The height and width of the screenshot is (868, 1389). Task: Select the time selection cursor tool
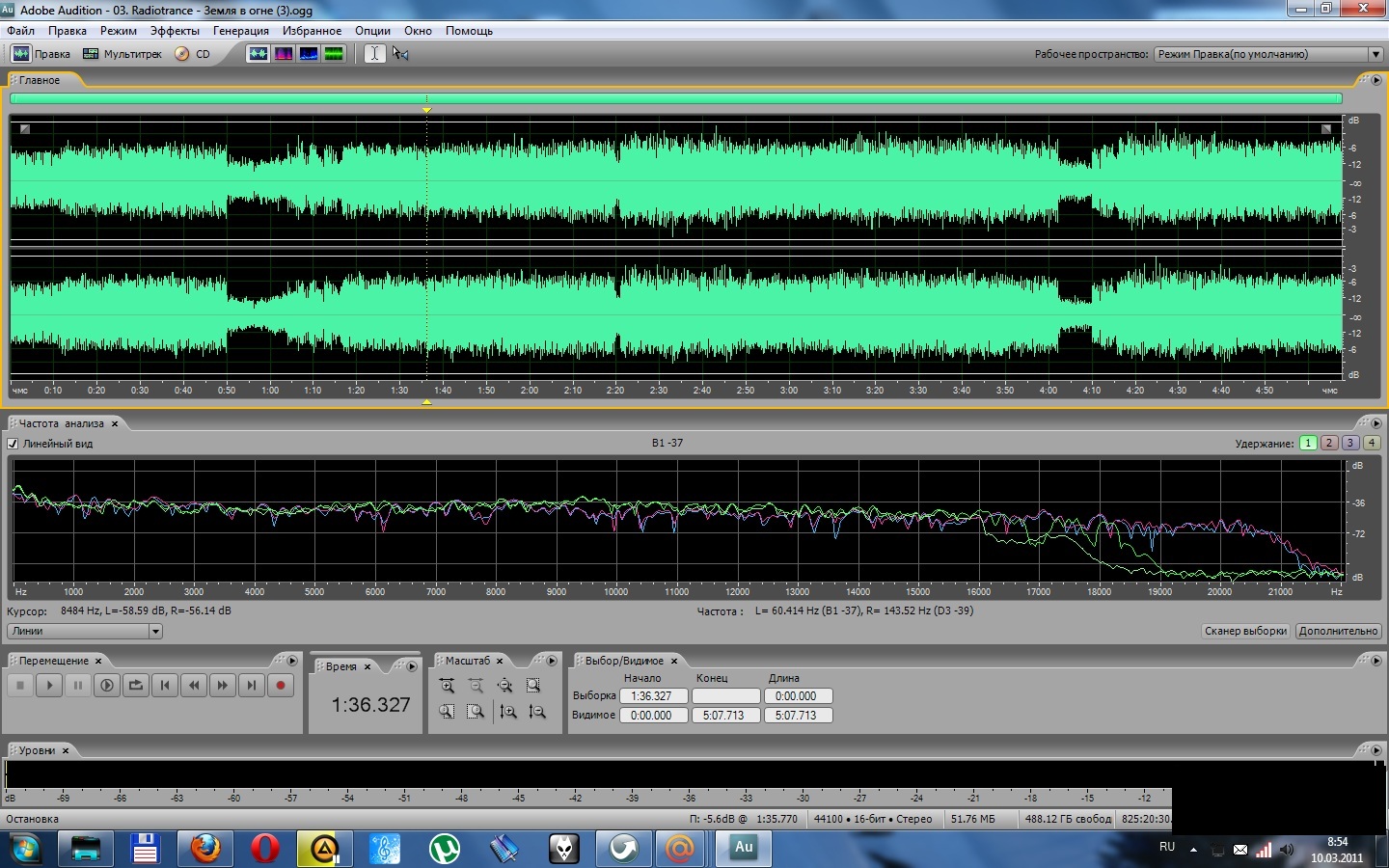(x=374, y=54)
